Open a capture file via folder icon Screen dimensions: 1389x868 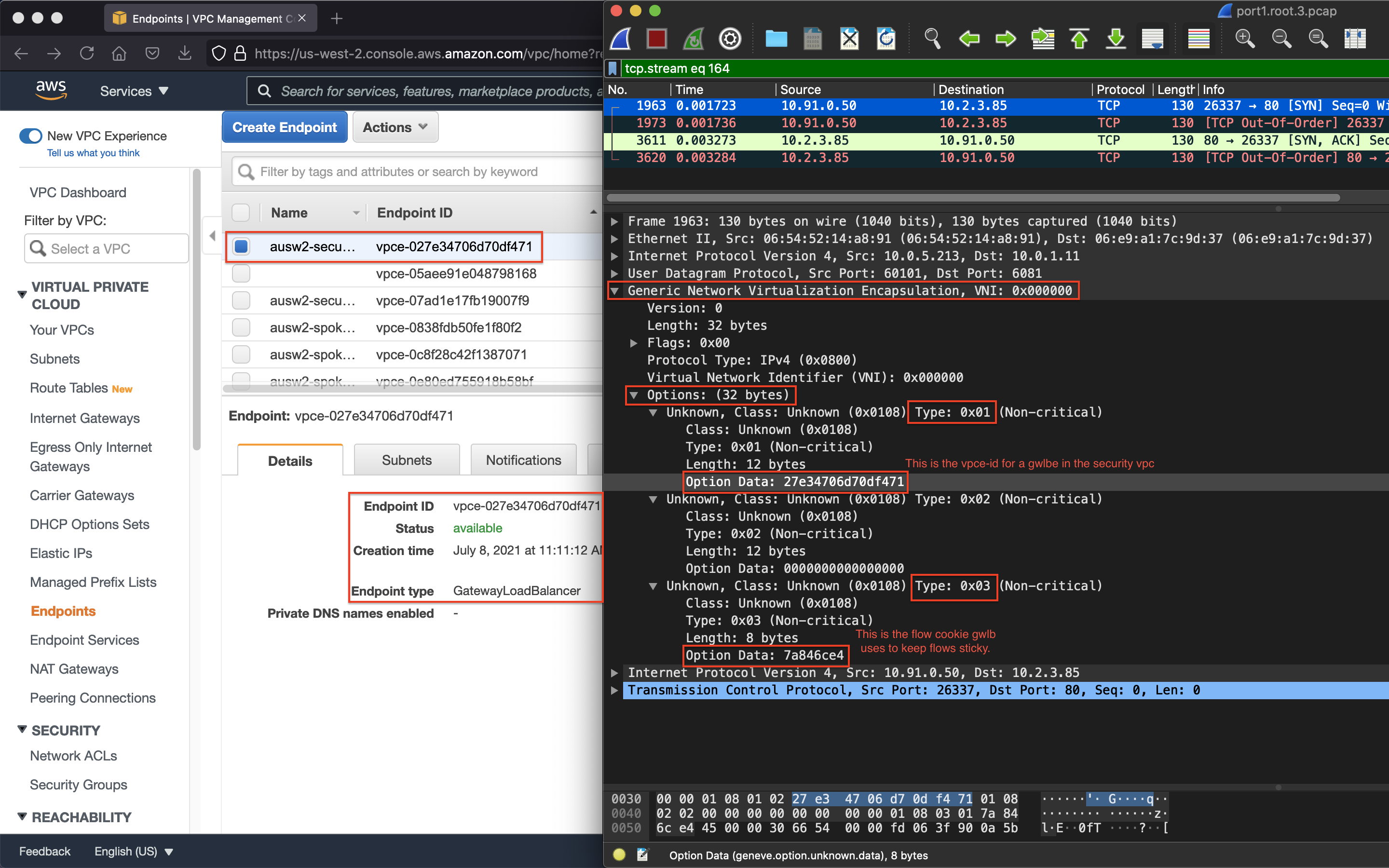point(776,39)
